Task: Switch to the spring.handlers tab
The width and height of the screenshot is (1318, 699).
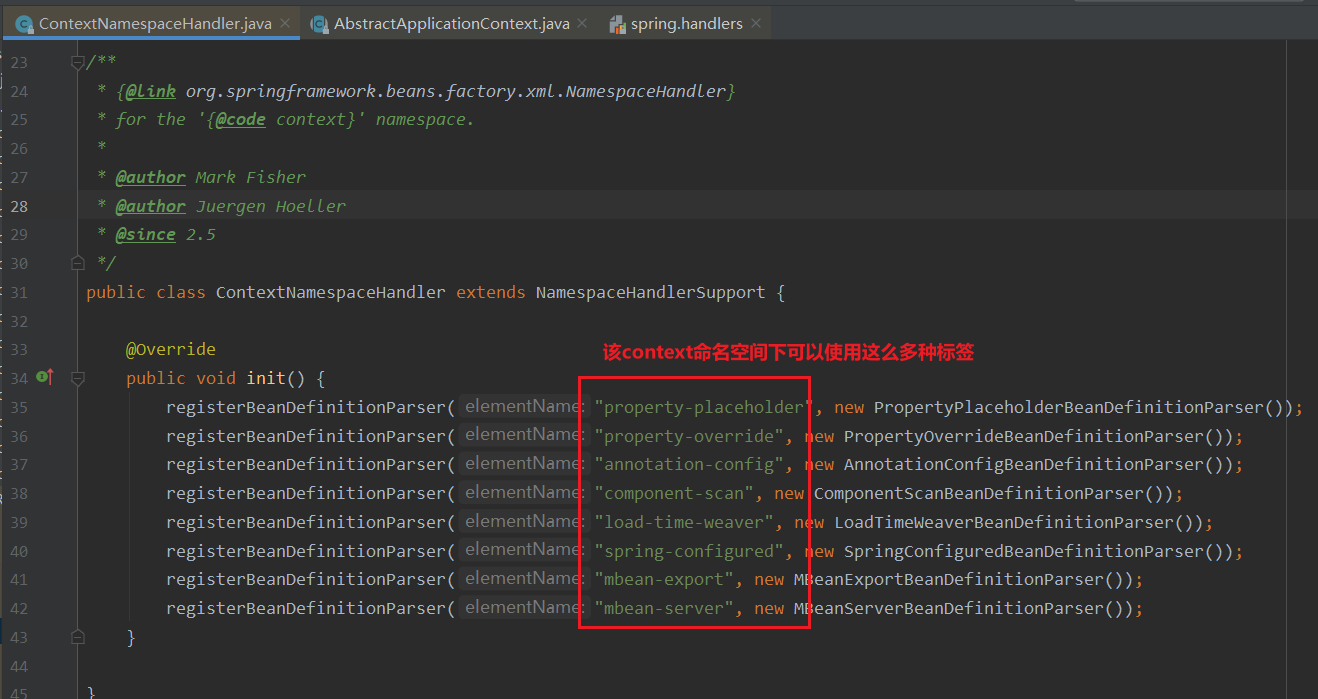Action: 686,24
